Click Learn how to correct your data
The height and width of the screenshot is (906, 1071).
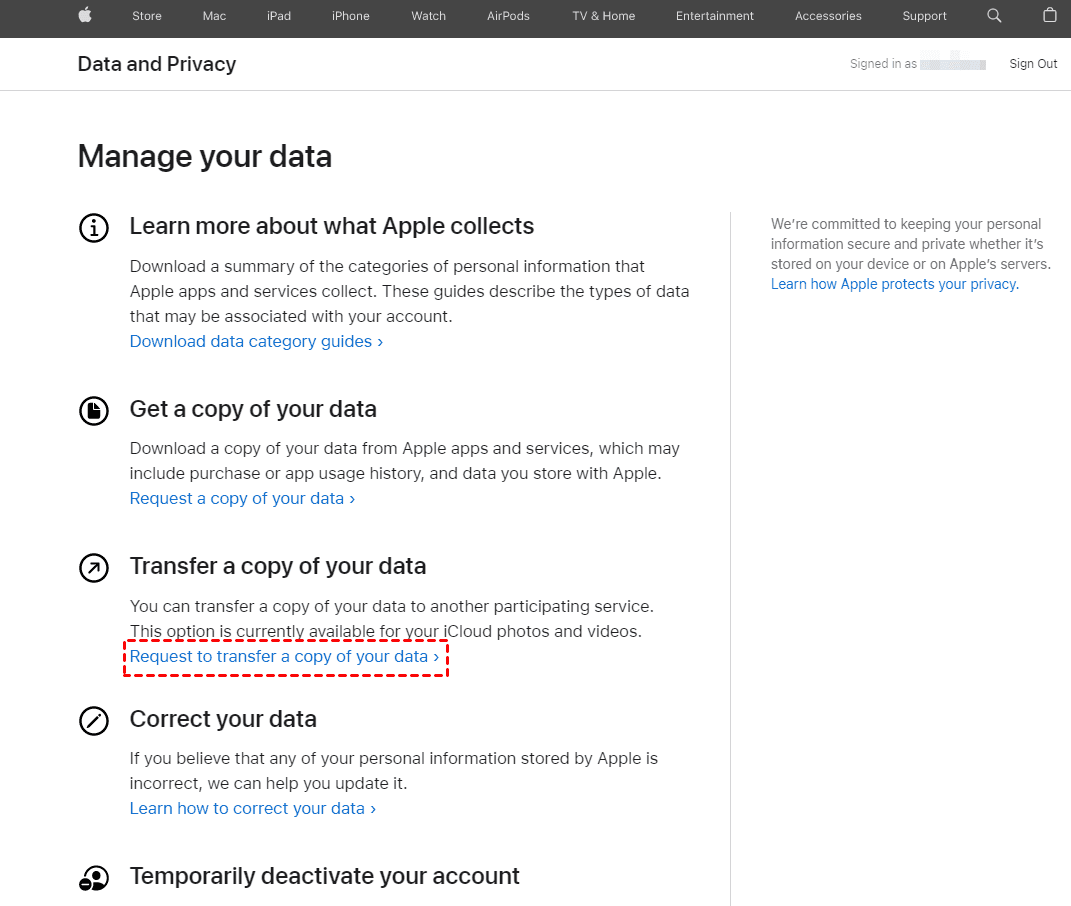click(x=252, y=808)
